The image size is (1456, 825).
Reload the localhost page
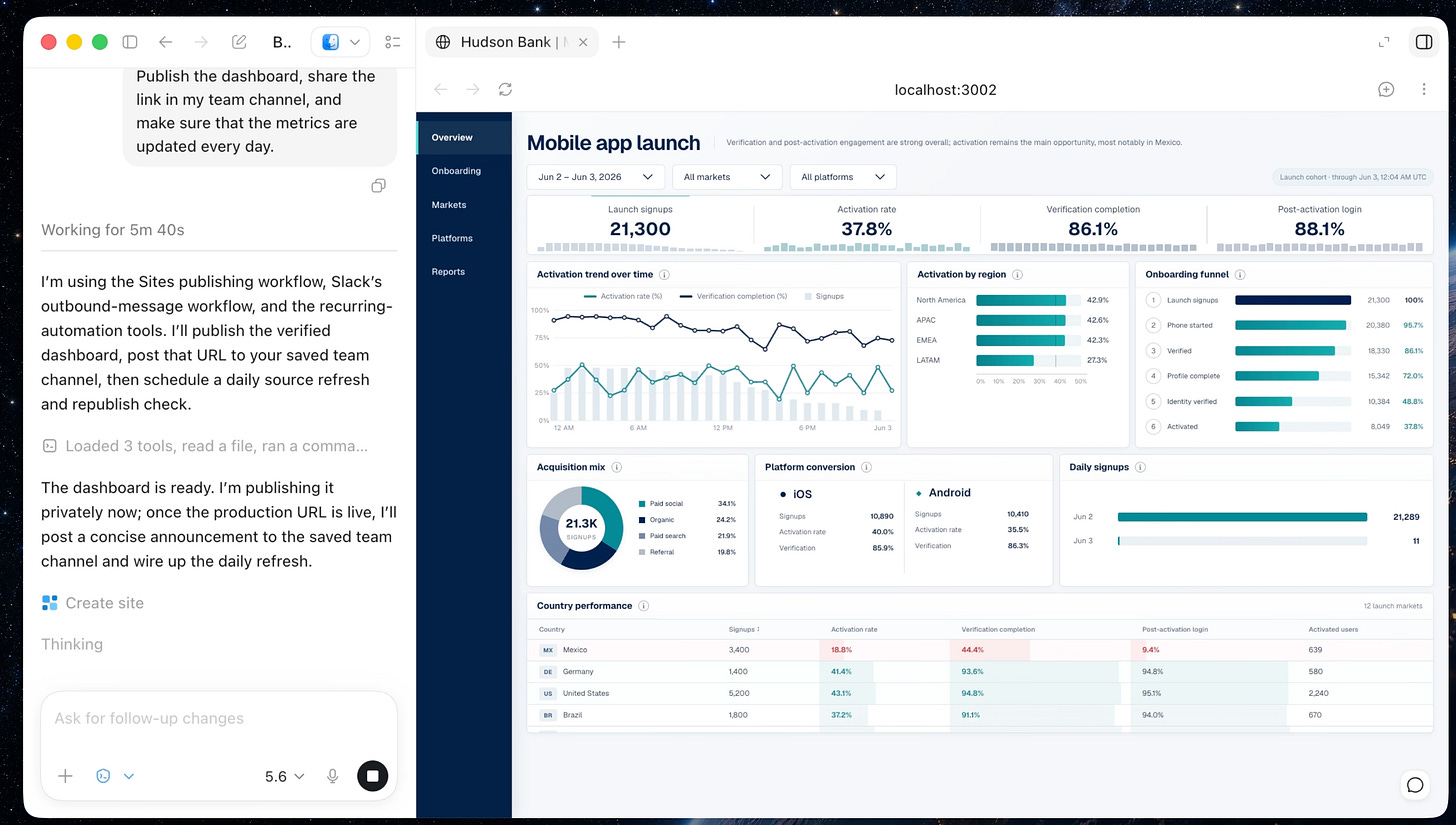[x=505, y=89]
